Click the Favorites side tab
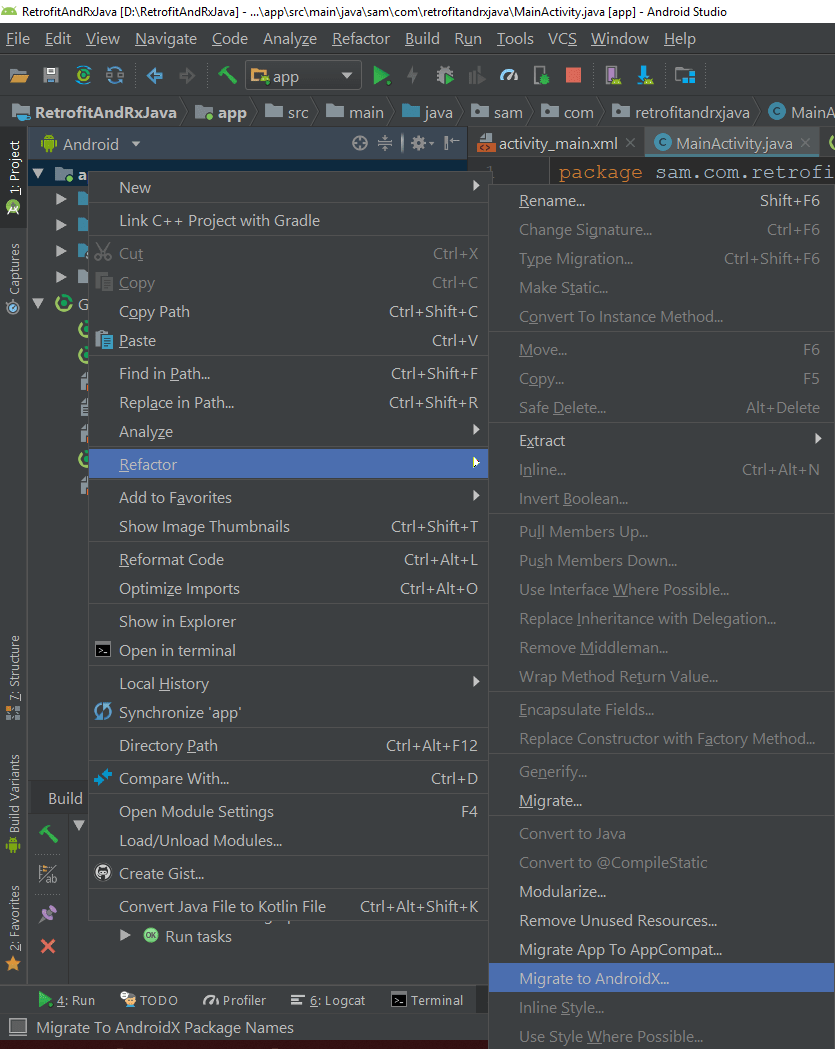This screenshot has width=835, height=1049. coord(13,928)
